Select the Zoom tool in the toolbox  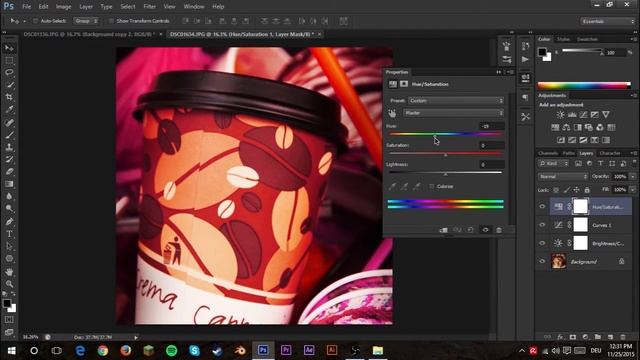pos(9,284)
